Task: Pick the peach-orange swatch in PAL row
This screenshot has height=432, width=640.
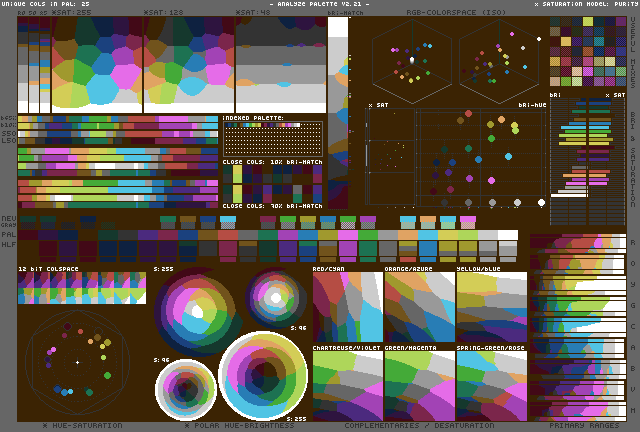Action: click(408, 235)
